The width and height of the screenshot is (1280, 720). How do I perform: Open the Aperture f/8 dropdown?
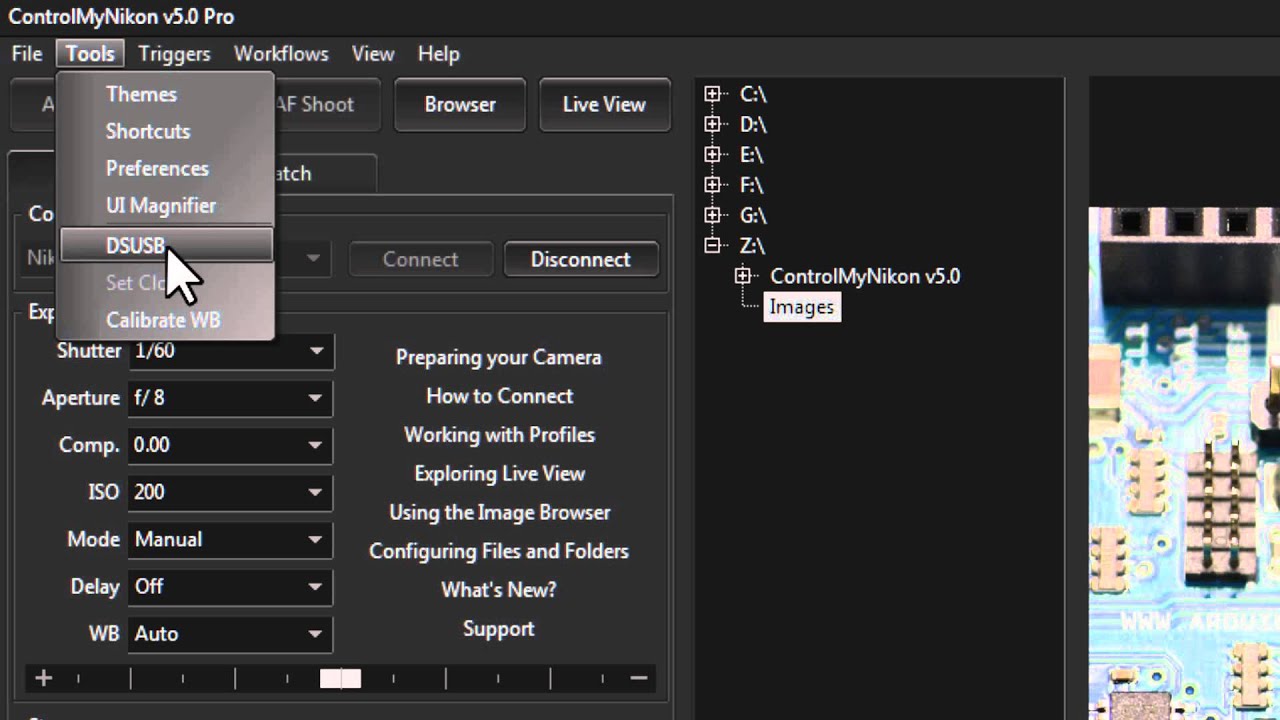tap(230, 398)
